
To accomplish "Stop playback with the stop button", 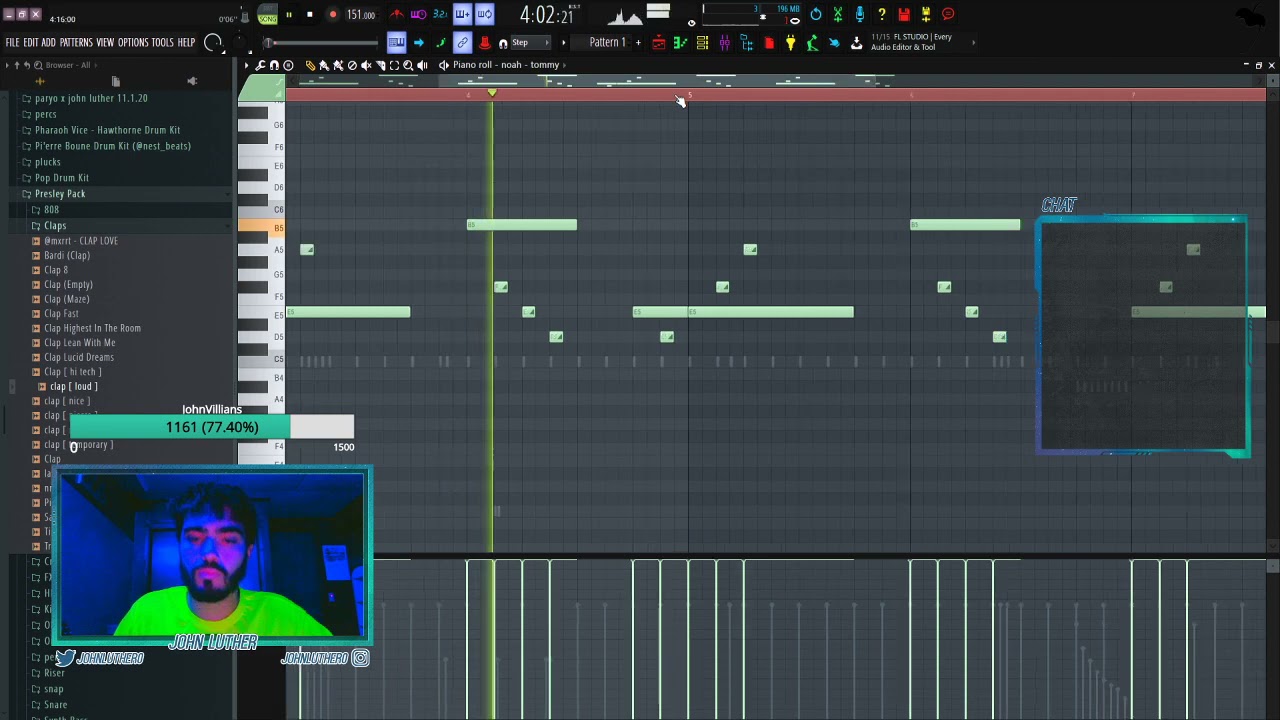I will [310, 15].
